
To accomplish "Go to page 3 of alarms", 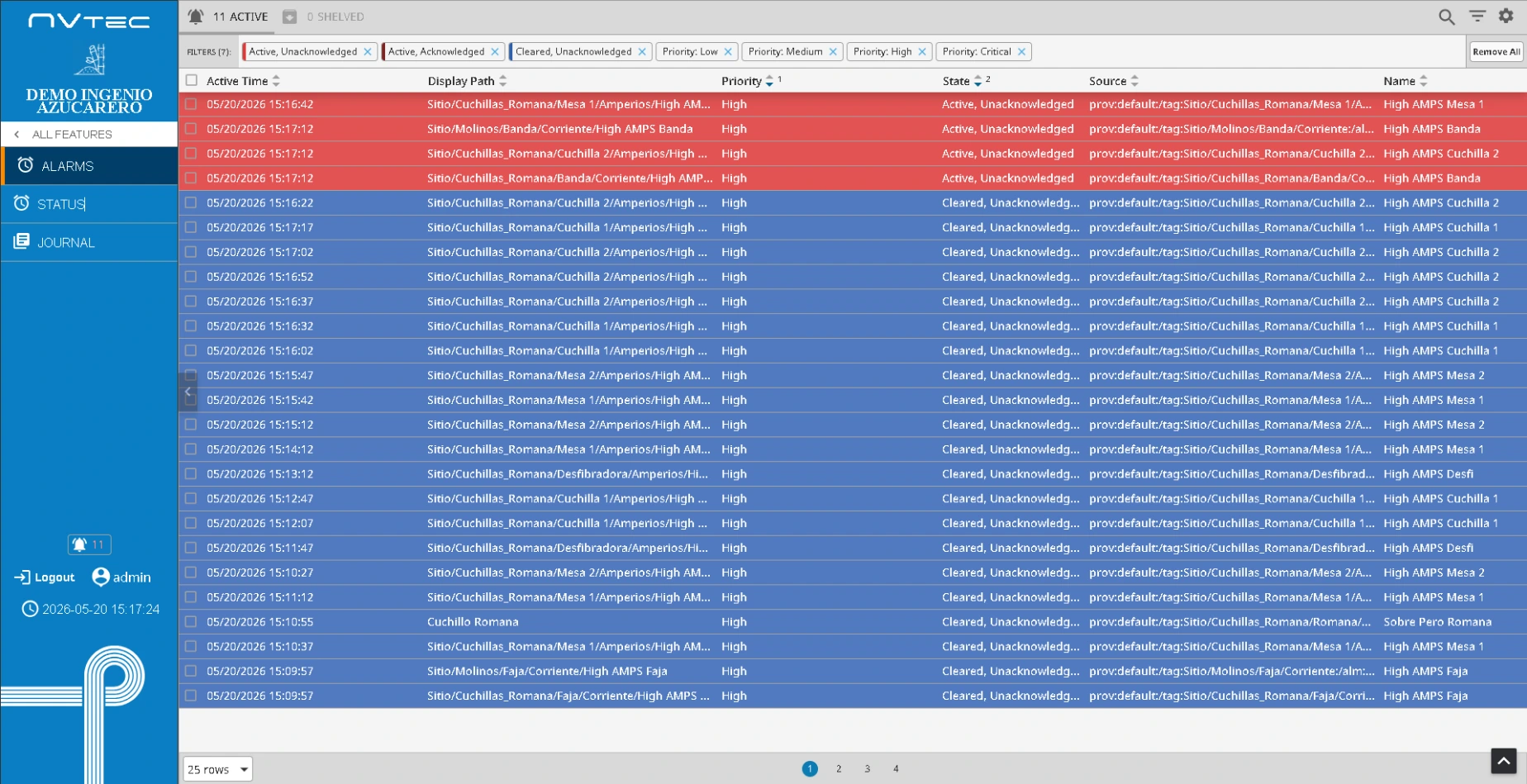I will click(x=867, y=768).
